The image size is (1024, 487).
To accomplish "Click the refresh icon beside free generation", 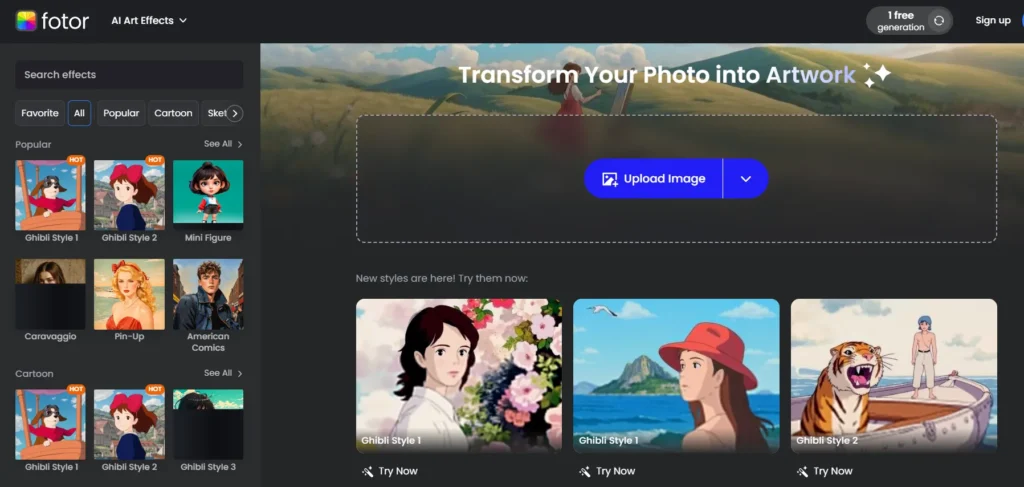I will point(938,21).
